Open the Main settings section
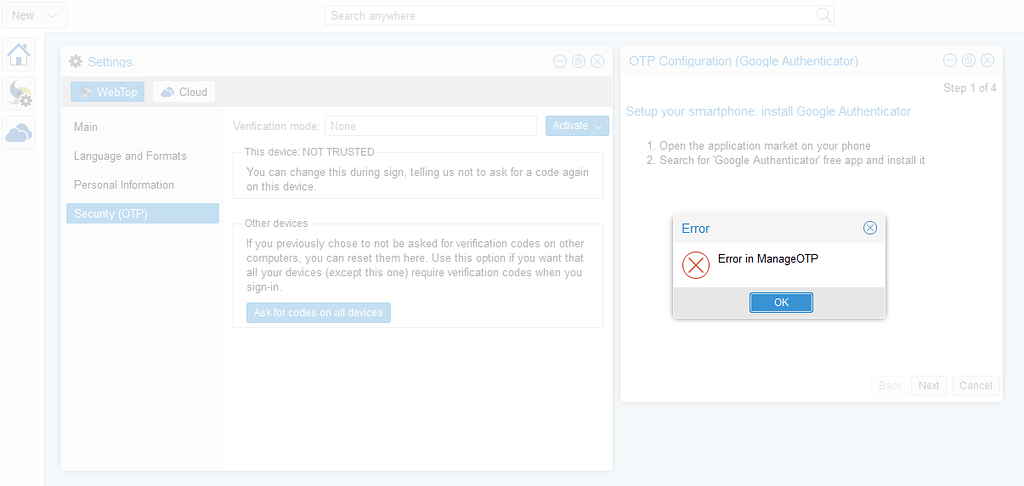The image size is (1024, 486). tap(86, 127)
